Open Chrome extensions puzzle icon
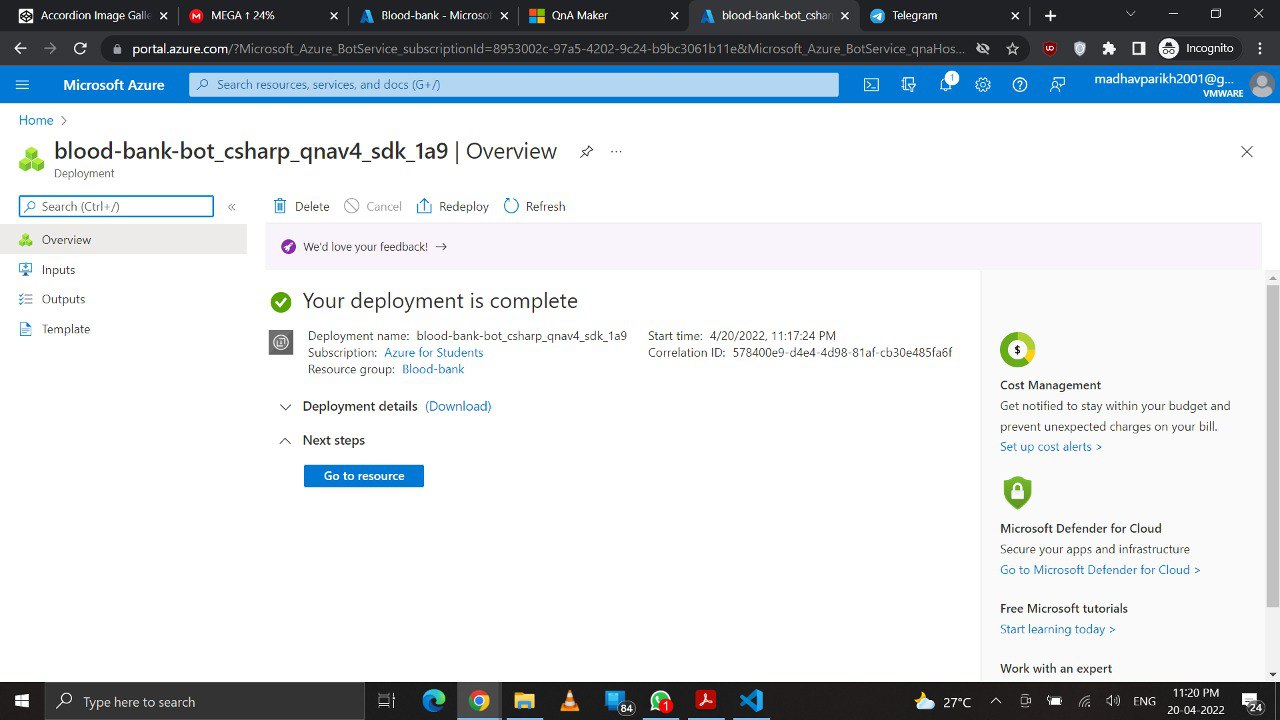This screenshot has height=720, width=1280. pos(1108,48)
